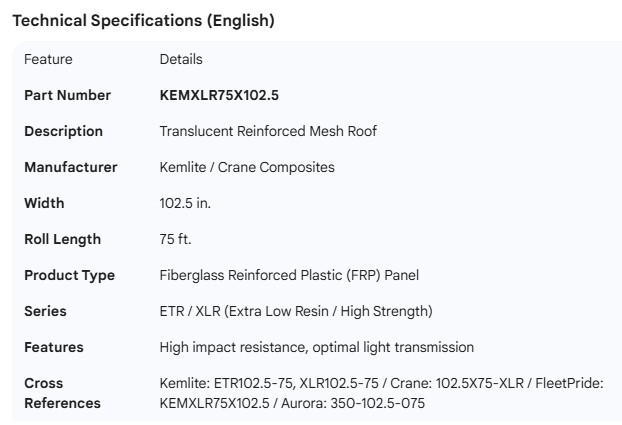Click the 102.5 in. width value
Image resolution: width=622 pixels, height=425 pixels.
click(185, 203)
